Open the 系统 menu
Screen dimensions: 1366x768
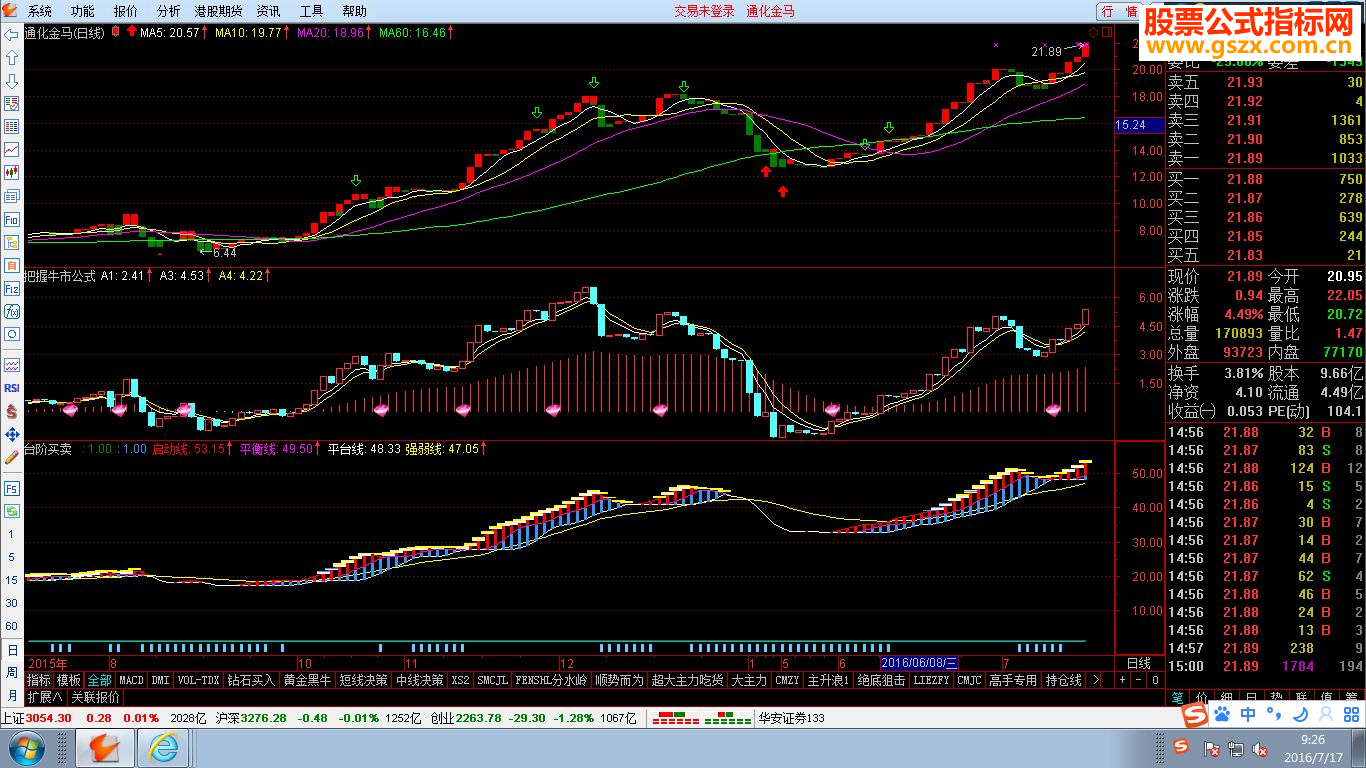(40, 11)
